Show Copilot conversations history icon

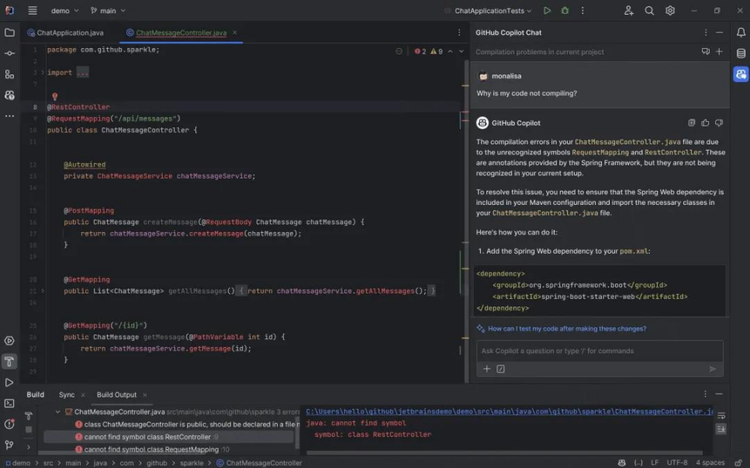(x=706, y=51)
